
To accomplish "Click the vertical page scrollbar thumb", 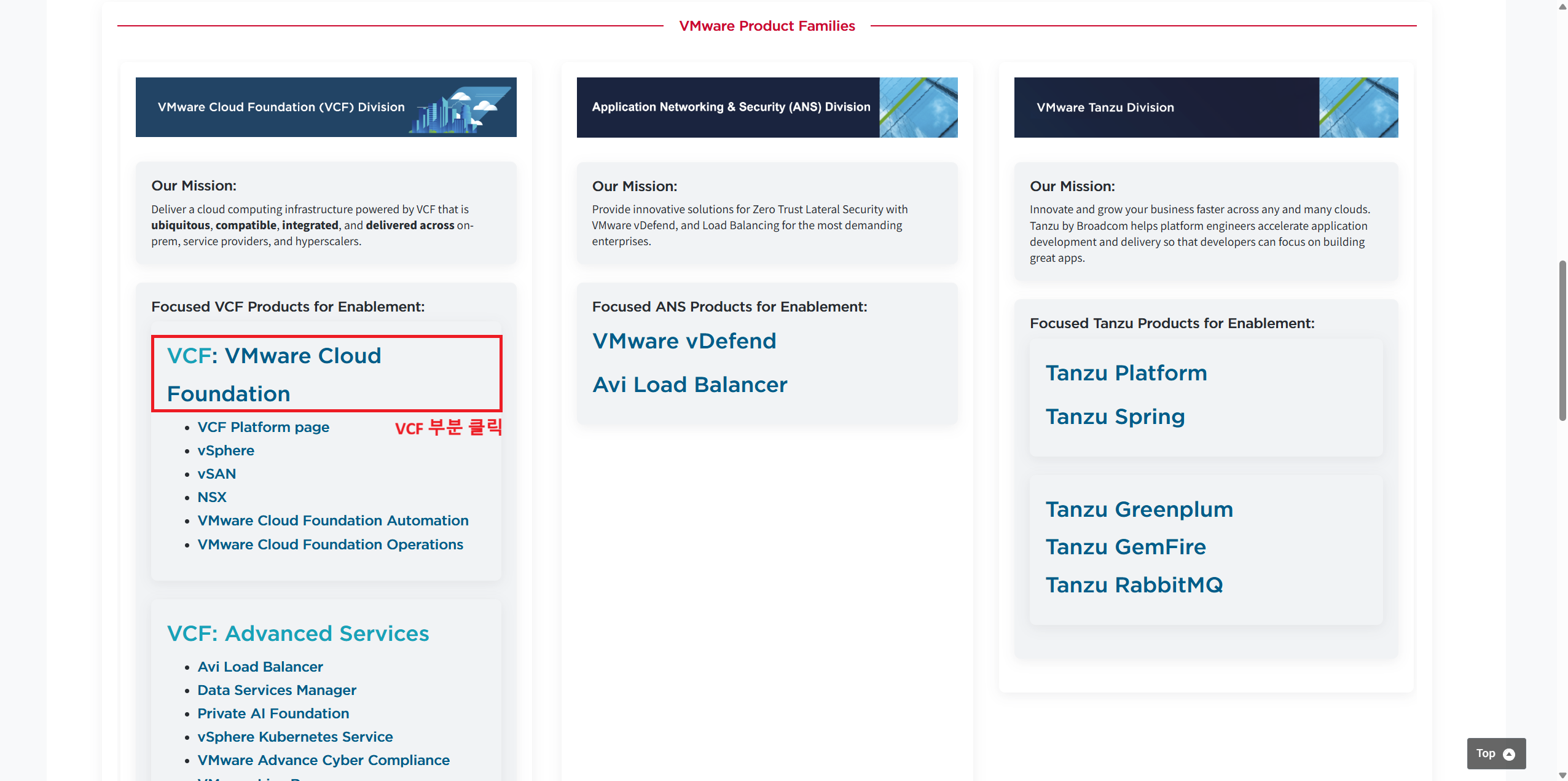I will point(1562,341).
